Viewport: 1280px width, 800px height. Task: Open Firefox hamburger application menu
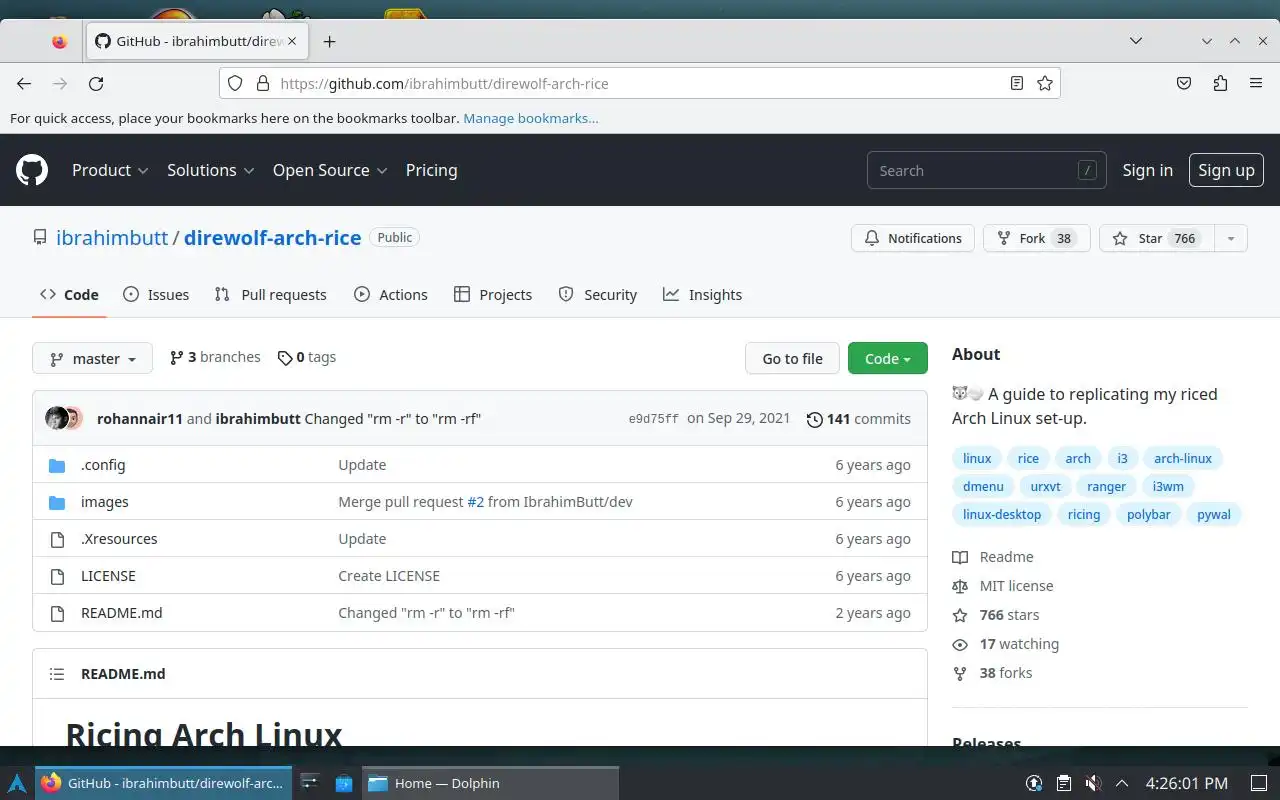(1256, 84)
